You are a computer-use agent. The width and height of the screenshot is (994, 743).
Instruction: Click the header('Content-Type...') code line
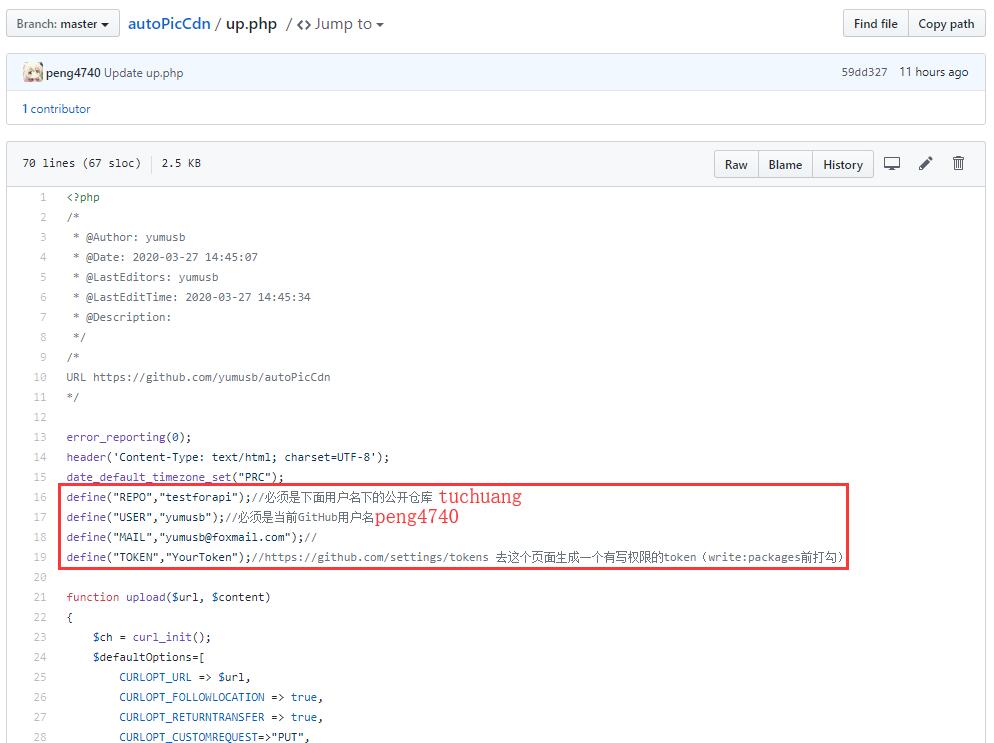(228, 457)
